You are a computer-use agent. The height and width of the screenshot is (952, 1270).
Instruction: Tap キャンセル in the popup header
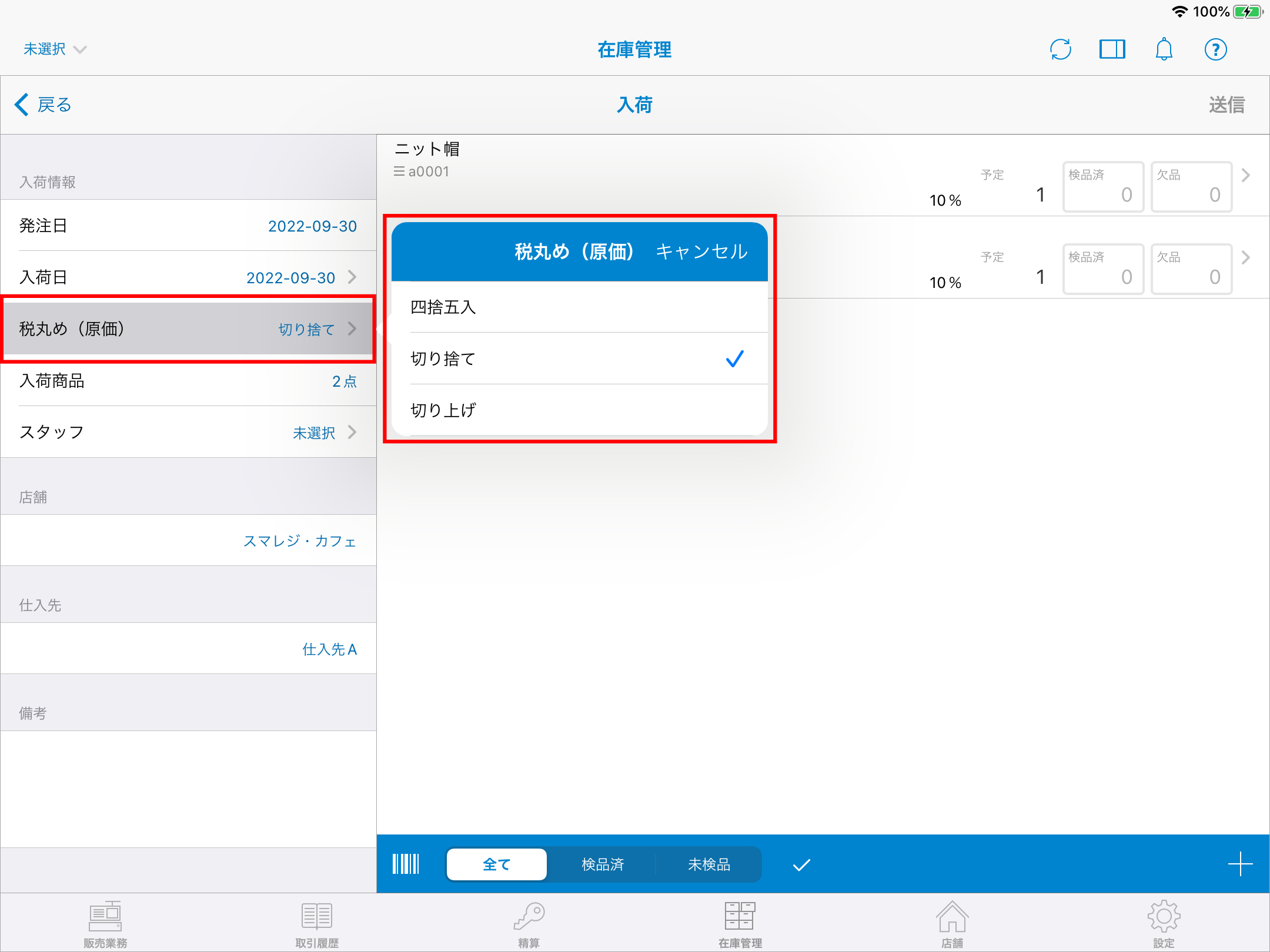(701, 252)
